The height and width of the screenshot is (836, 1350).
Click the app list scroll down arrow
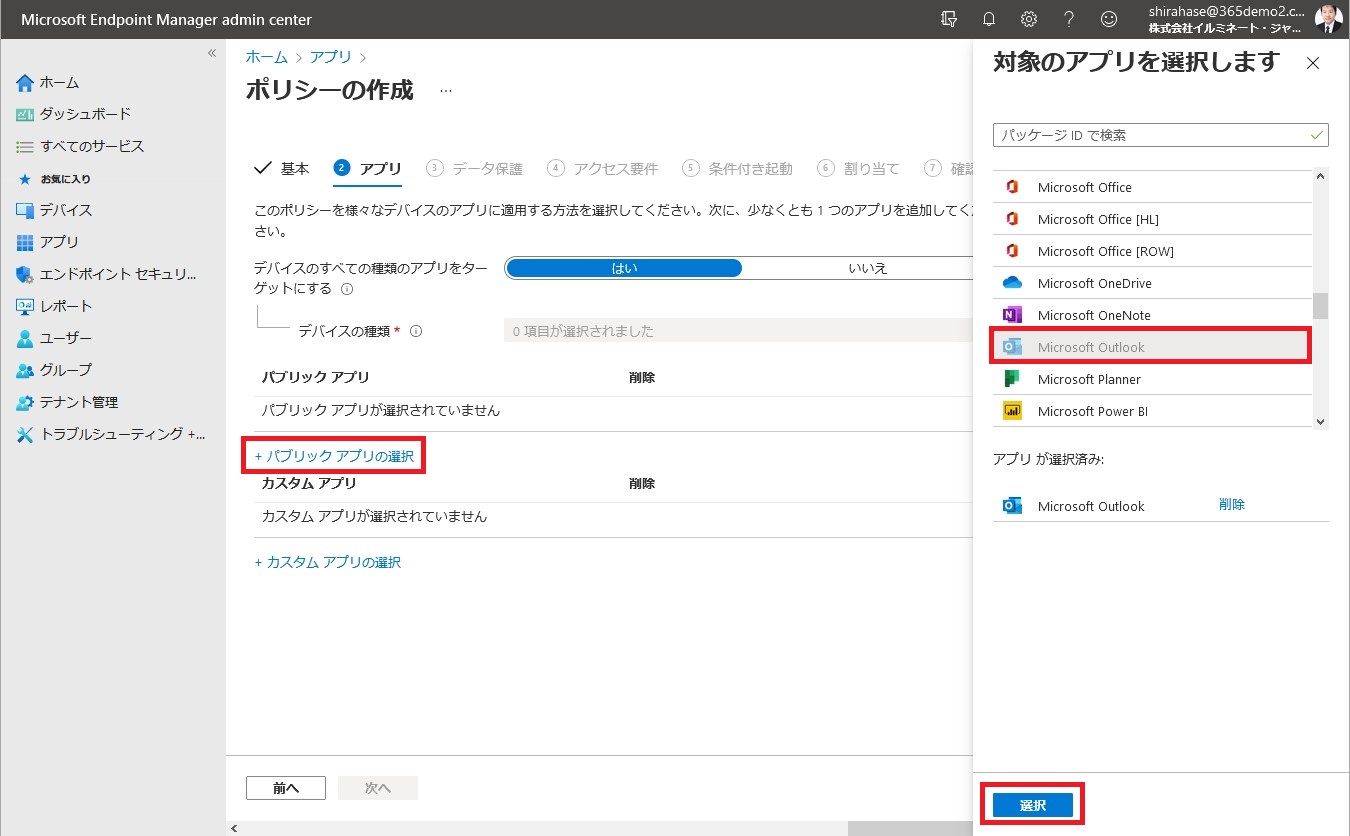pyautogui.click(x=1321, y=422)
